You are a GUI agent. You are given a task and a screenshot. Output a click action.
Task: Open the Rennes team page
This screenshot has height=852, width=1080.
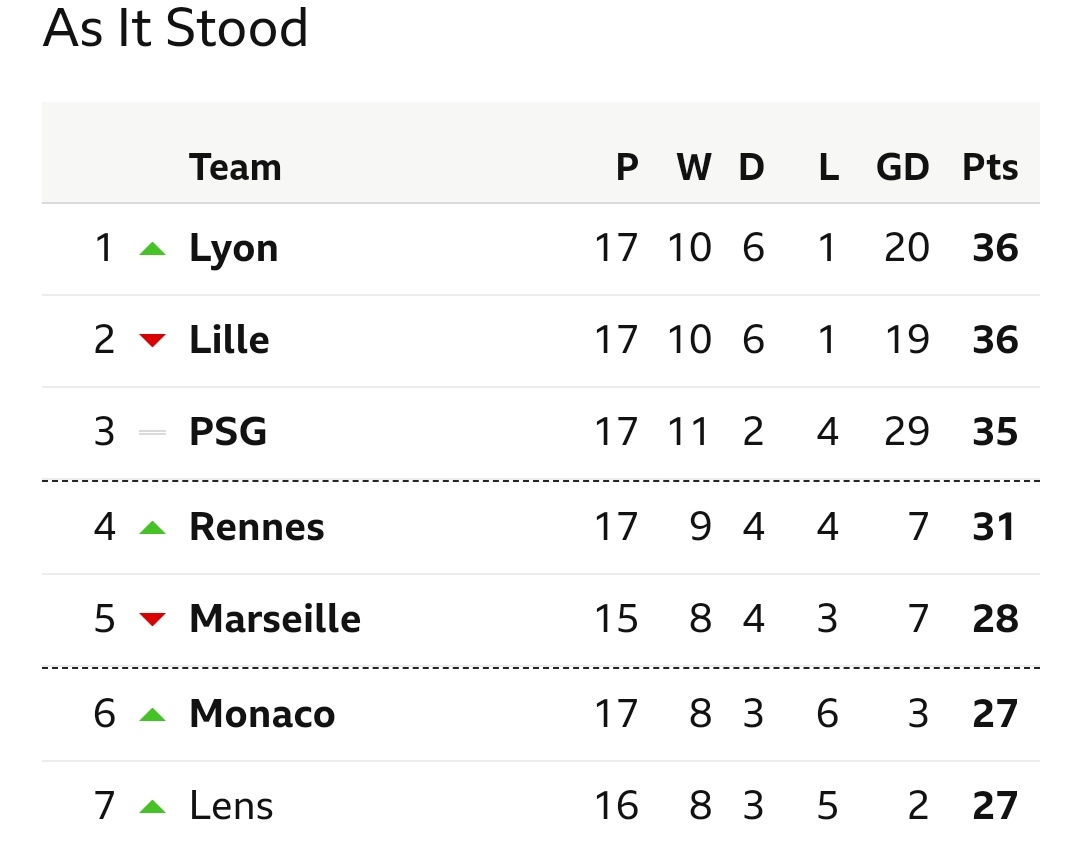tap(257, 527)
